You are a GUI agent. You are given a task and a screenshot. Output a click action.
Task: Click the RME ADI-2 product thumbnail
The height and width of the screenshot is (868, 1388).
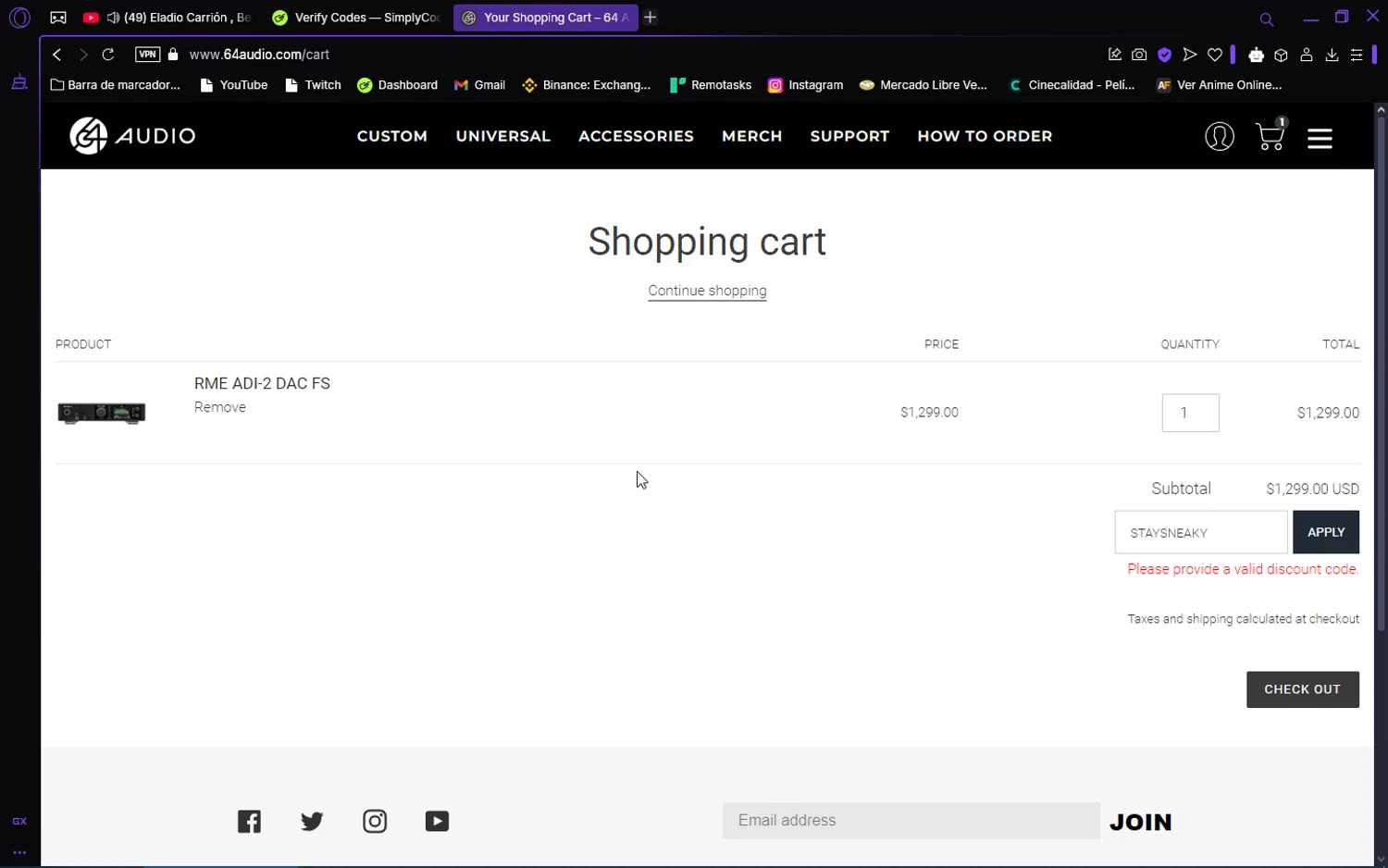[102, 413]
